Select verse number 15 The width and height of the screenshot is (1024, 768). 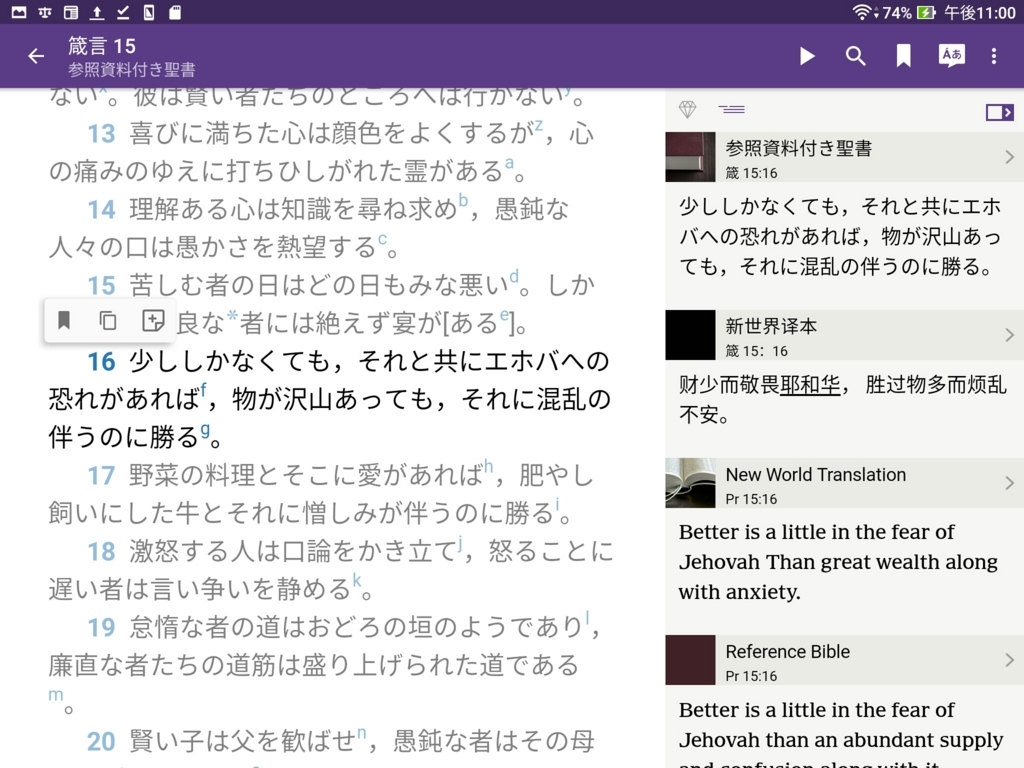[x=101, y=285]
